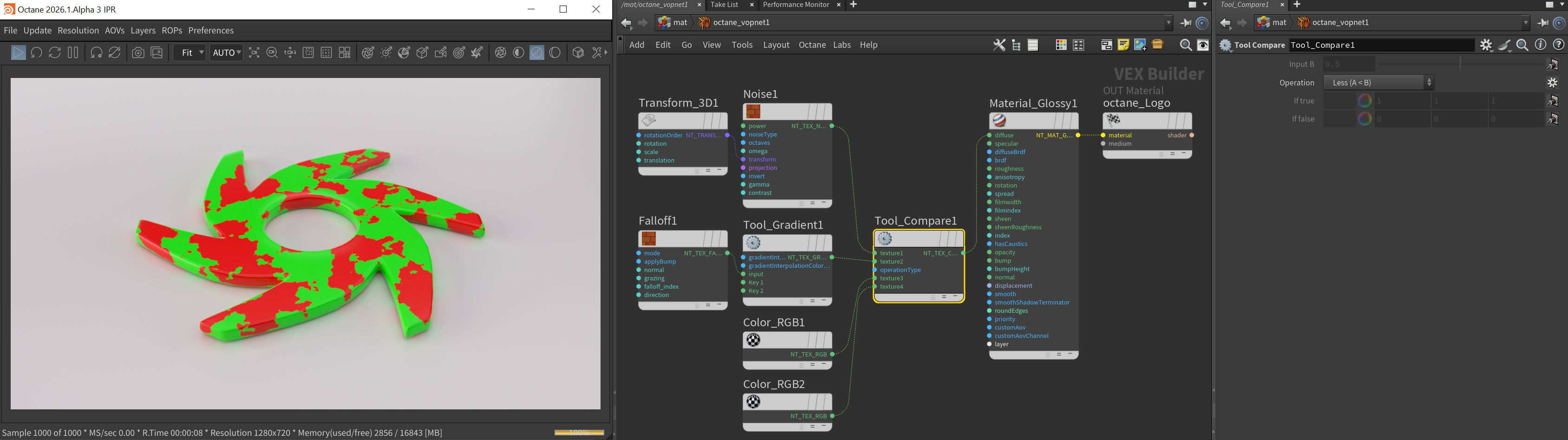The height and width of the screenshot is (440, 1568).
Task: Toggle the pin on the network editor pane
Action: (1185, 23)
